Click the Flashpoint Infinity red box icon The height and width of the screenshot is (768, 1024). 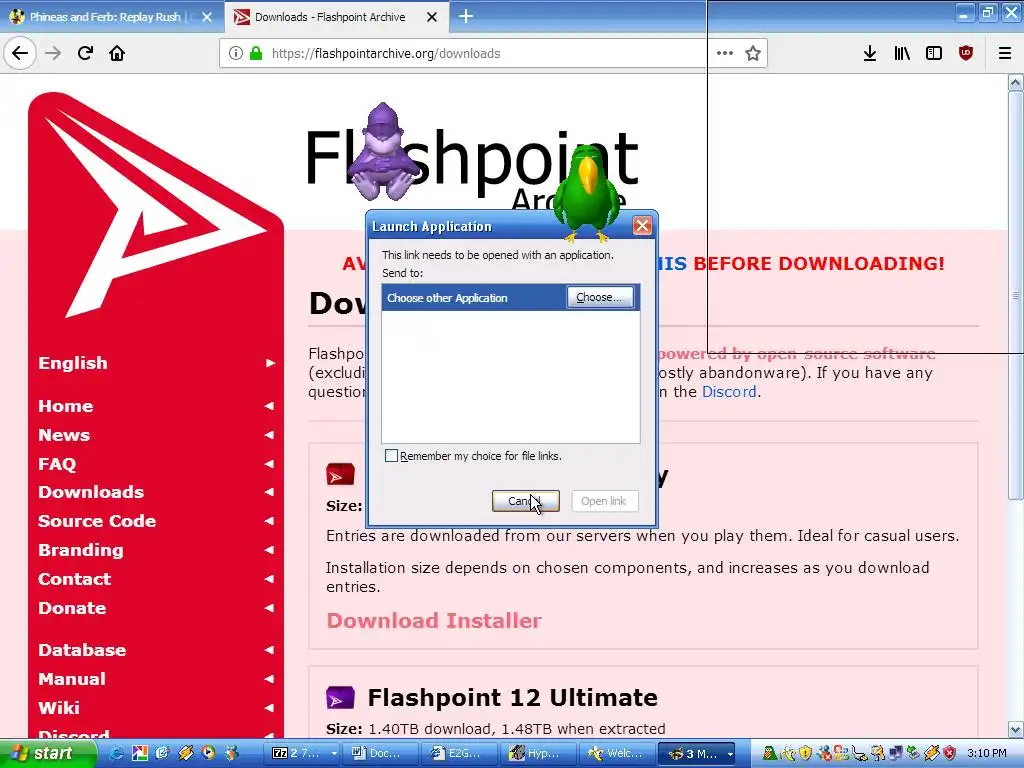tap(340, 474)
